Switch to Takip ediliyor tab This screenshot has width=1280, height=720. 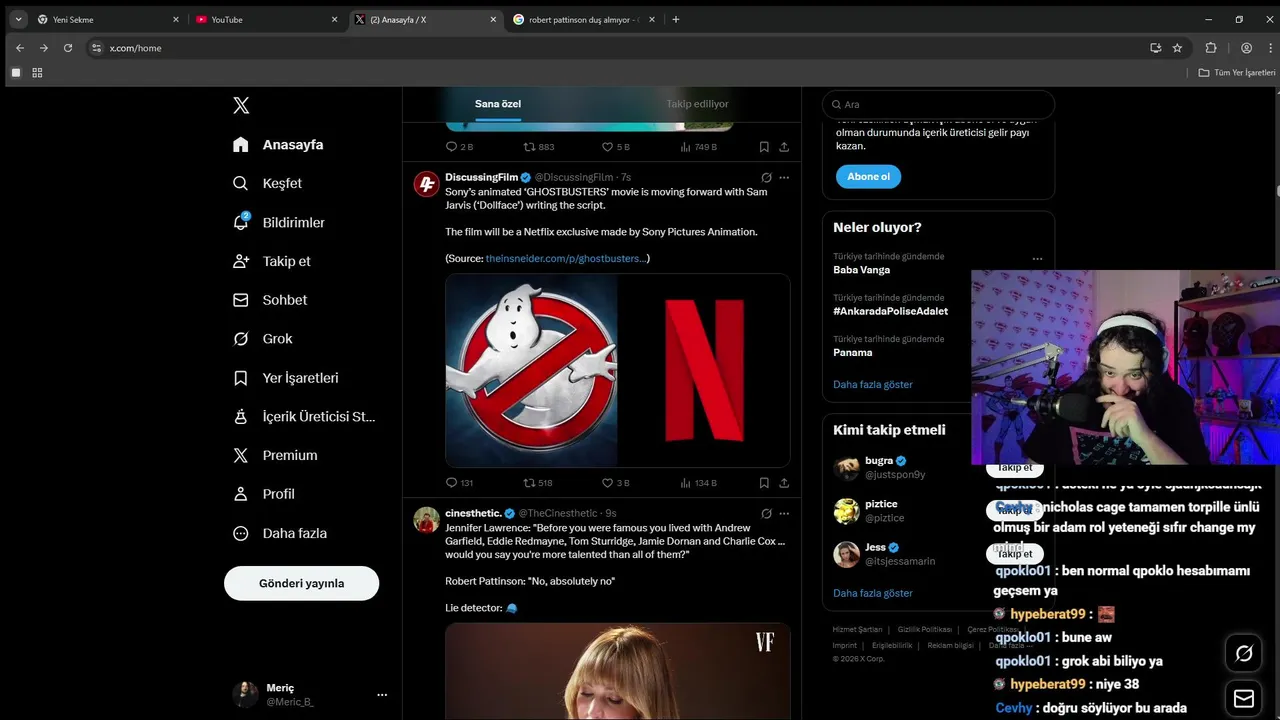(x=697, y=104)
